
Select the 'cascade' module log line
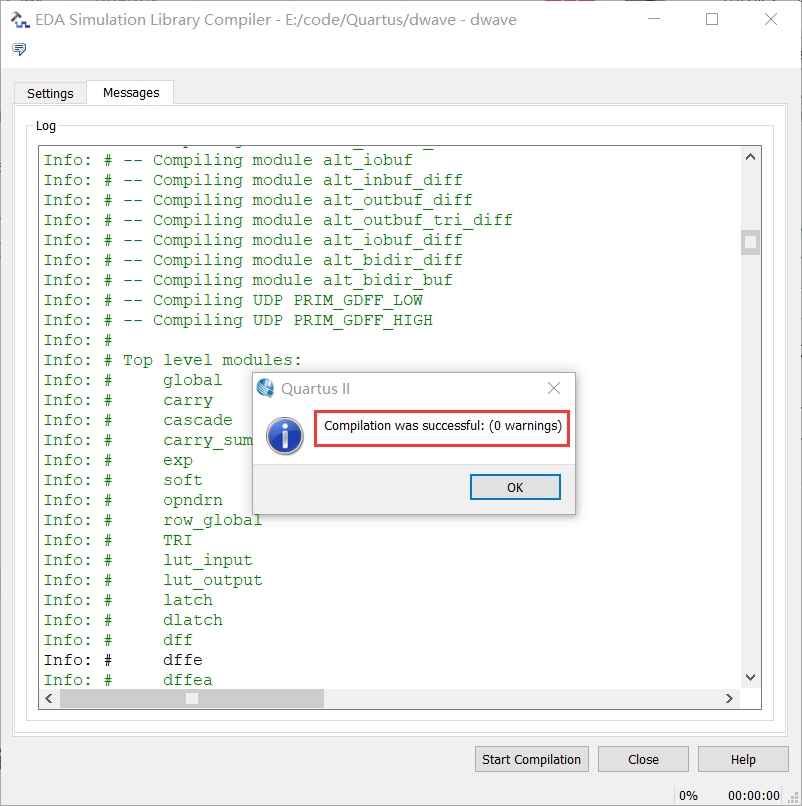(138, 420)
